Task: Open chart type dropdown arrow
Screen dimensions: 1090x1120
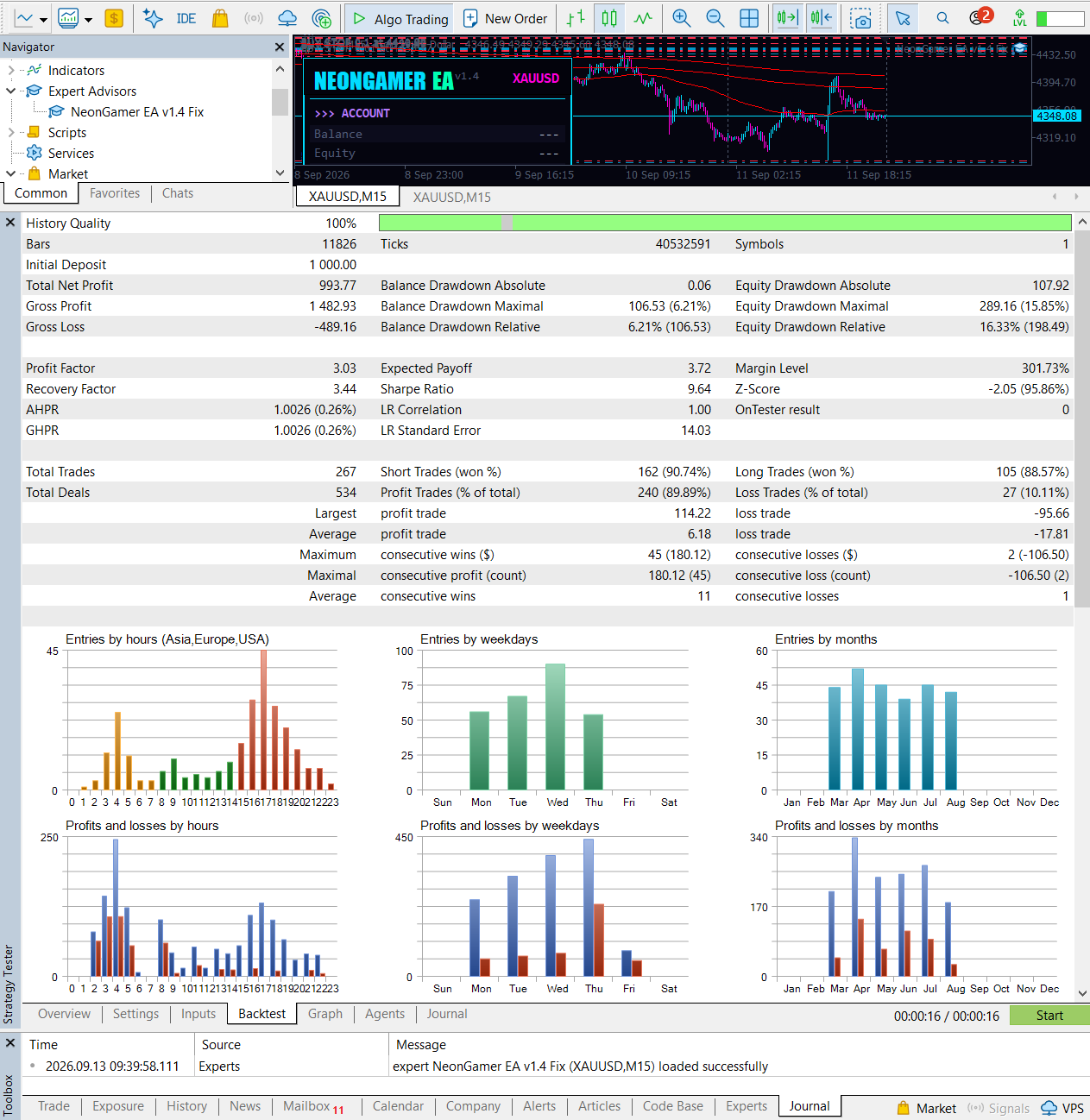Action: point(43,19)
